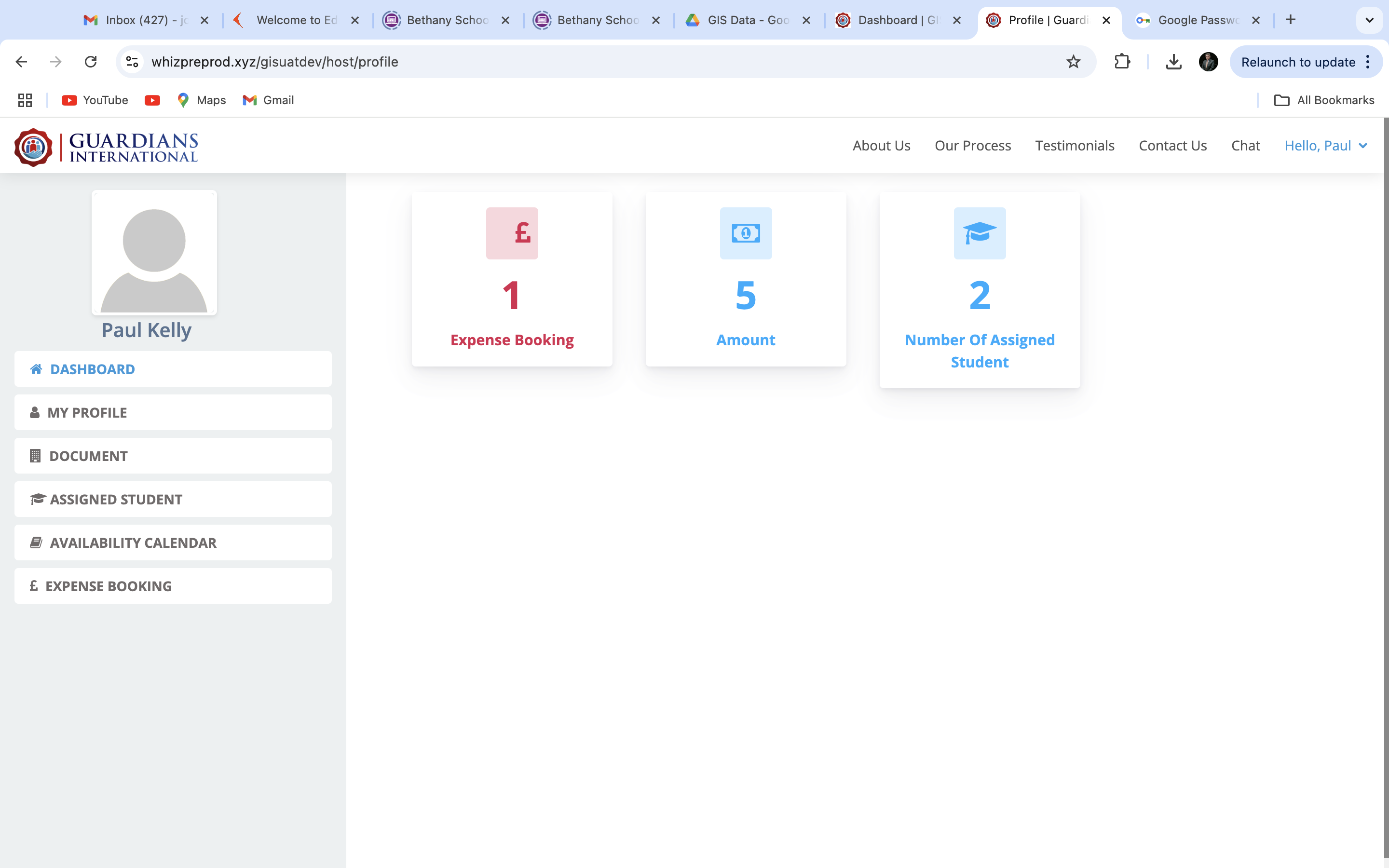
Task: Click the banknote icon on Amount card
Action: click(x=746, y=233)
